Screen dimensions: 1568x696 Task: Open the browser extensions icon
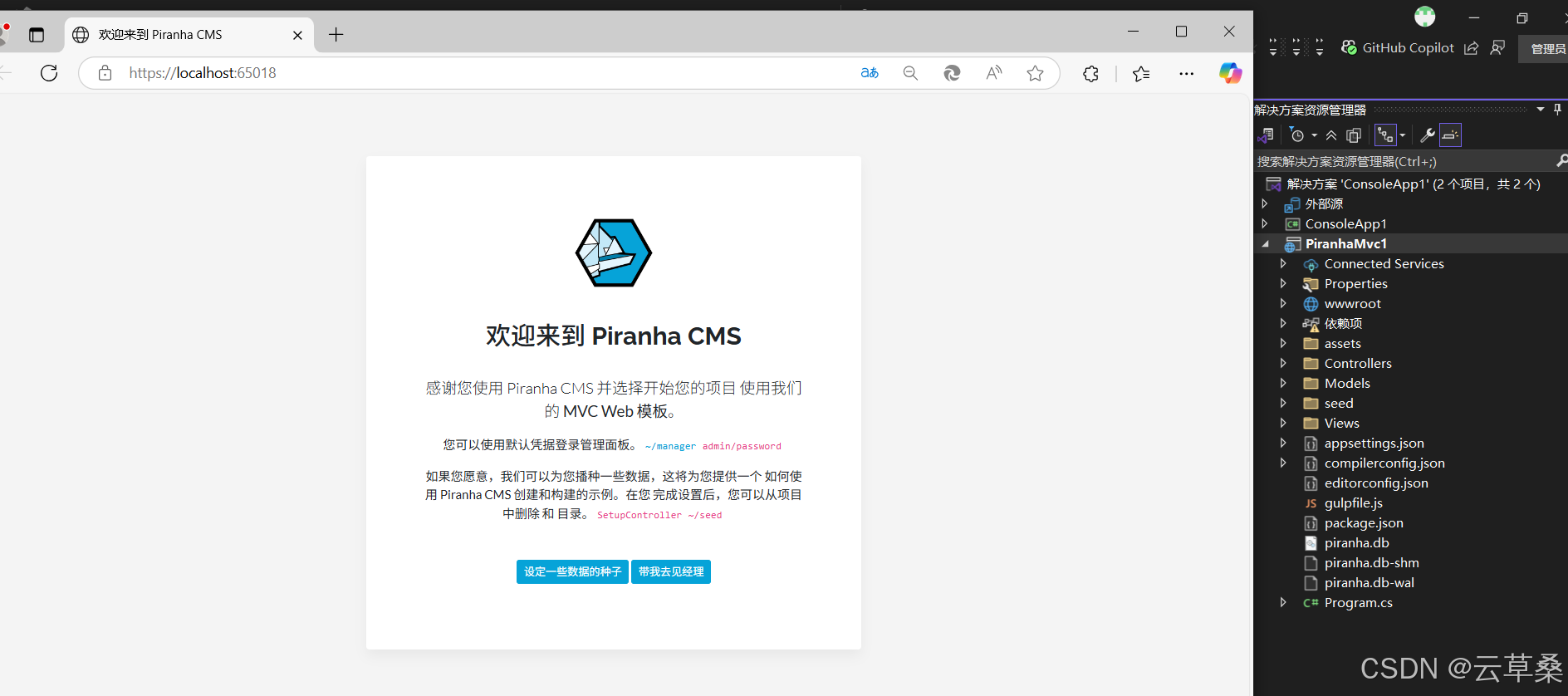tap(1091, 74)
